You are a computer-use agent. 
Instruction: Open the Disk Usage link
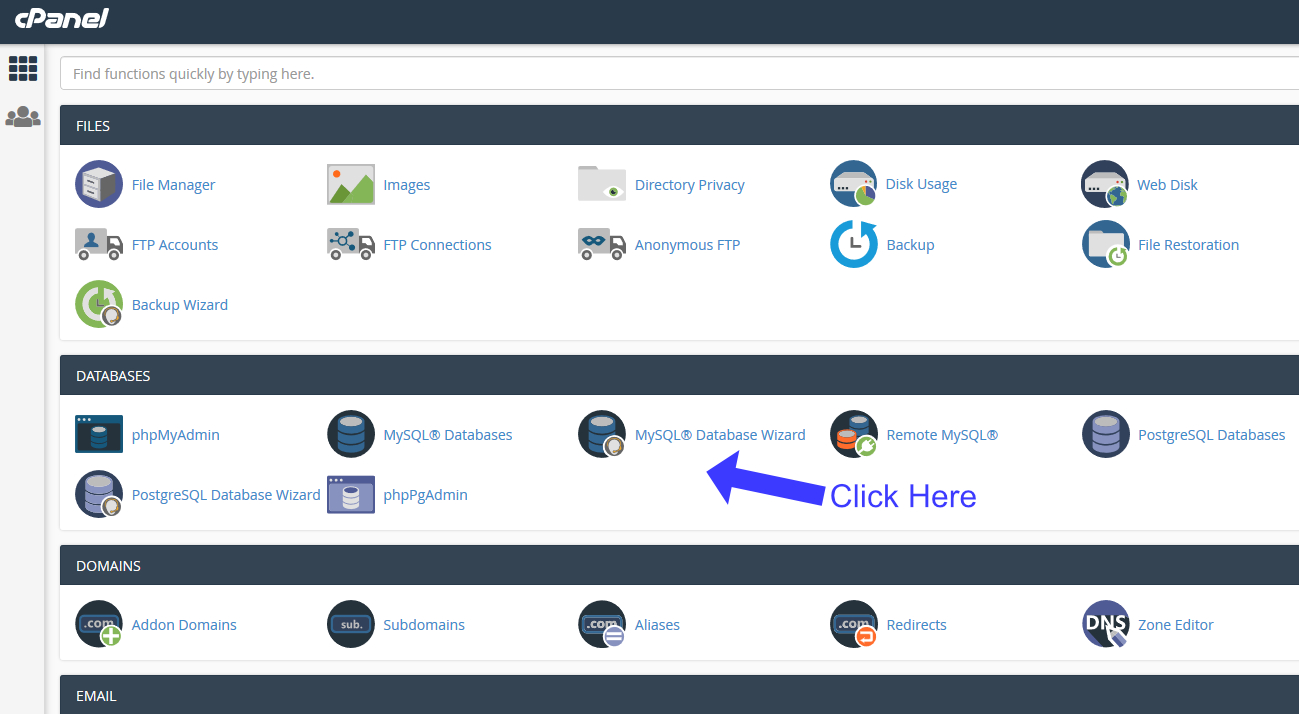[921, 184]
